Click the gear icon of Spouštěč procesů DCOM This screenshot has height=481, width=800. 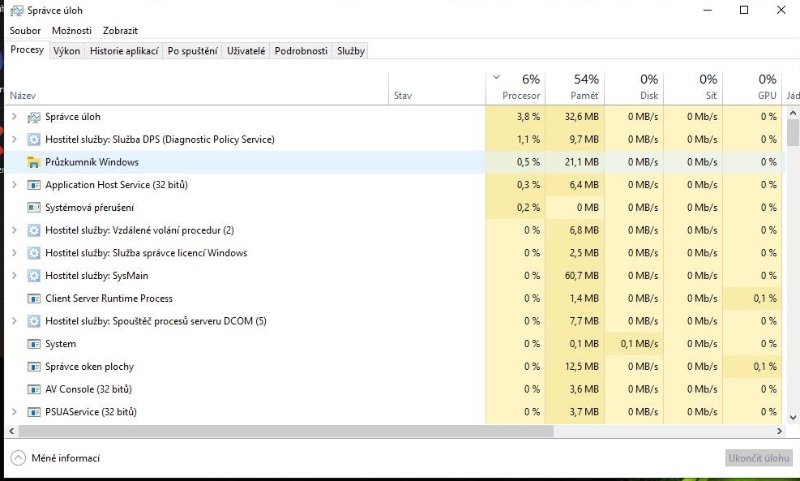click(x=34, y=321)
